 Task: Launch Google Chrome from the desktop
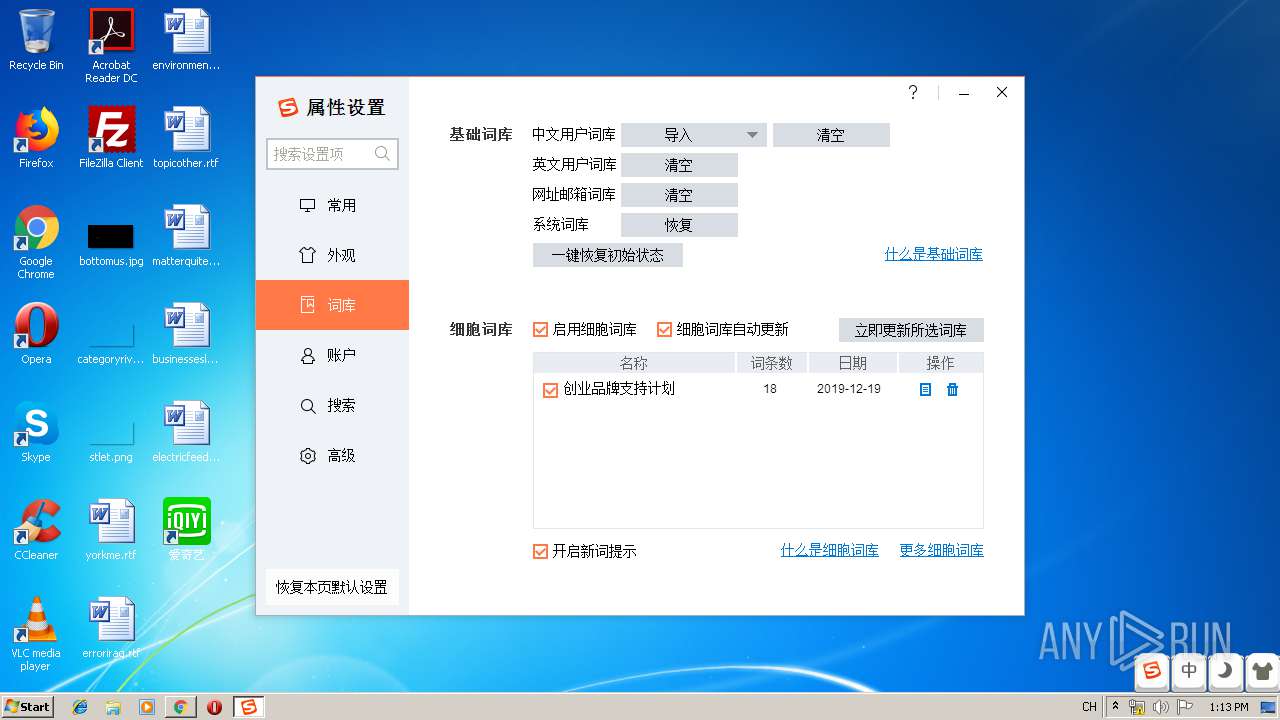click(x=36, y=242)
